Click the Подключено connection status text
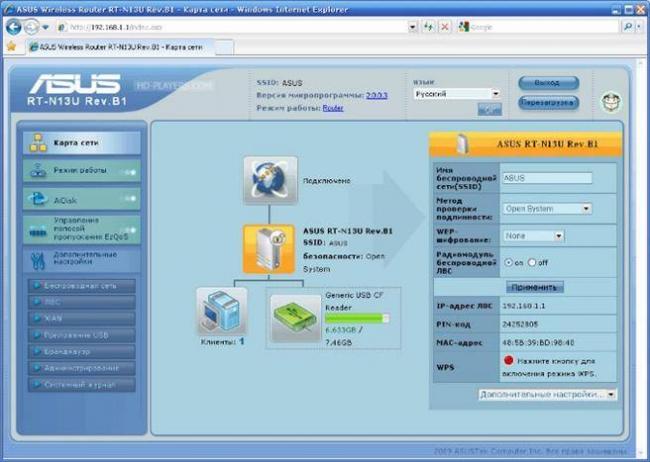The height and width of the screenshot is (462, 650). click(327, 181)
